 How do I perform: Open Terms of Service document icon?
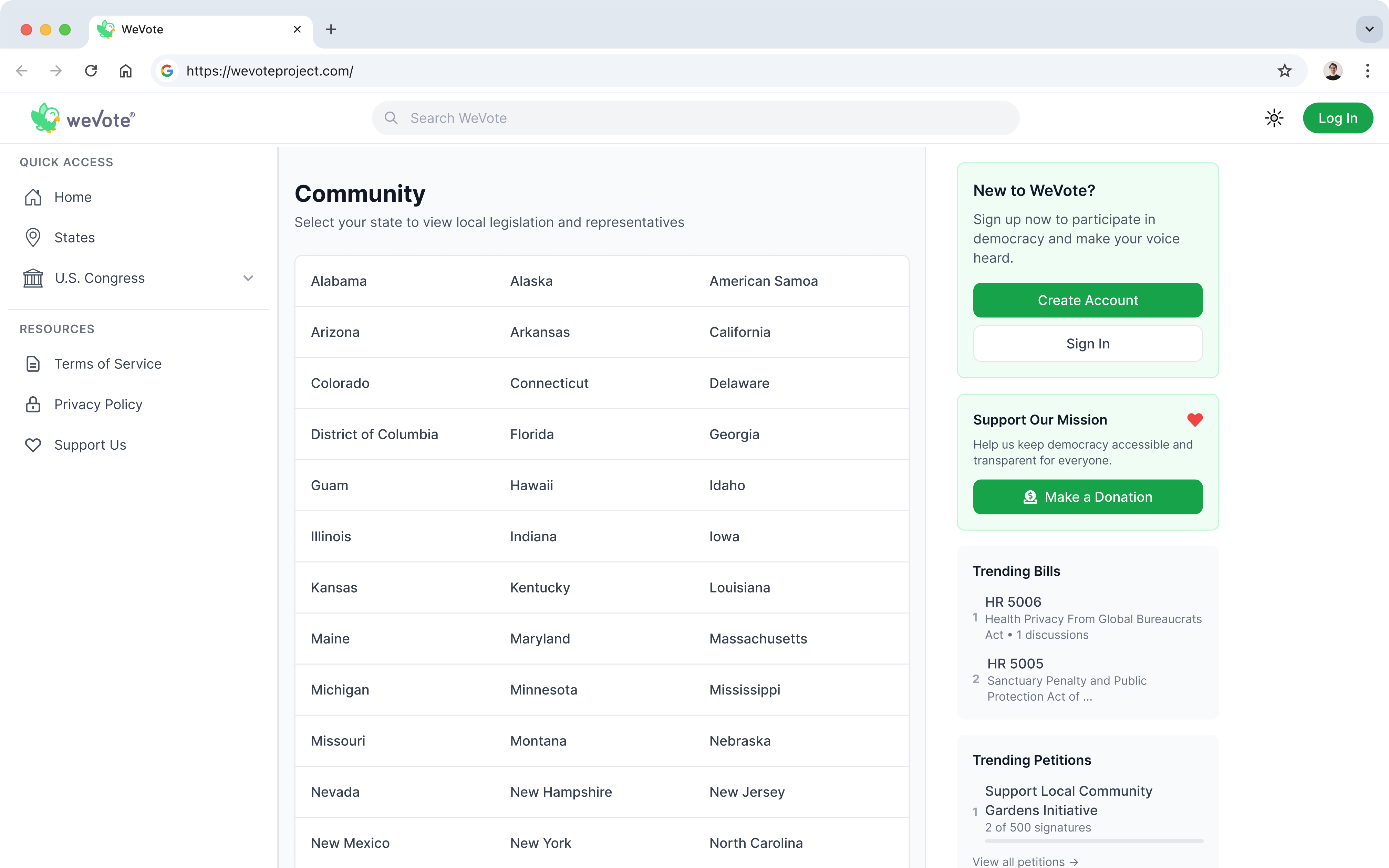(33, 364)
